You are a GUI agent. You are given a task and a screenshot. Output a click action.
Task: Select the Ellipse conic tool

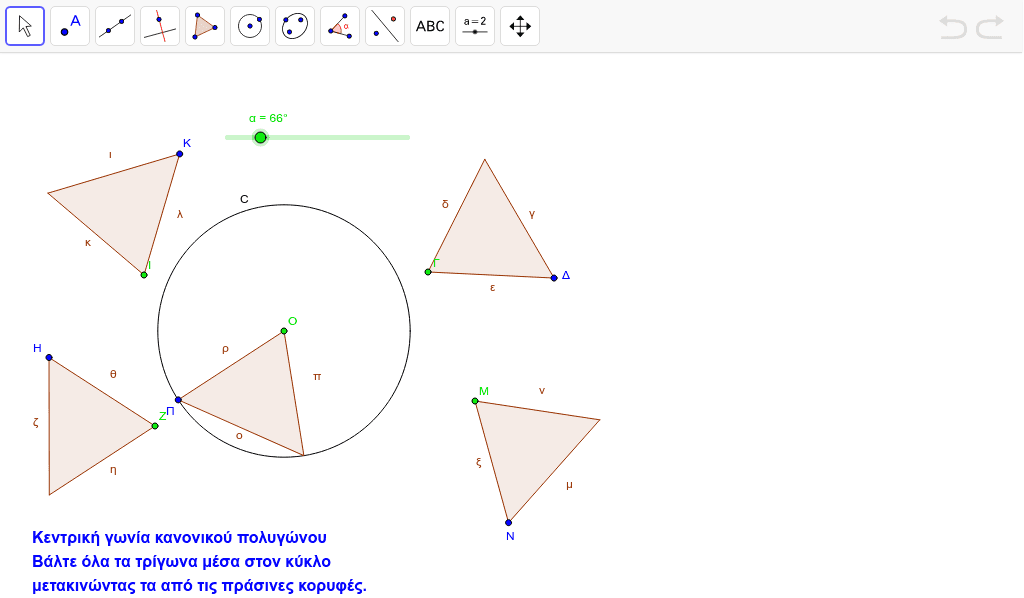(x=295, y=26)
